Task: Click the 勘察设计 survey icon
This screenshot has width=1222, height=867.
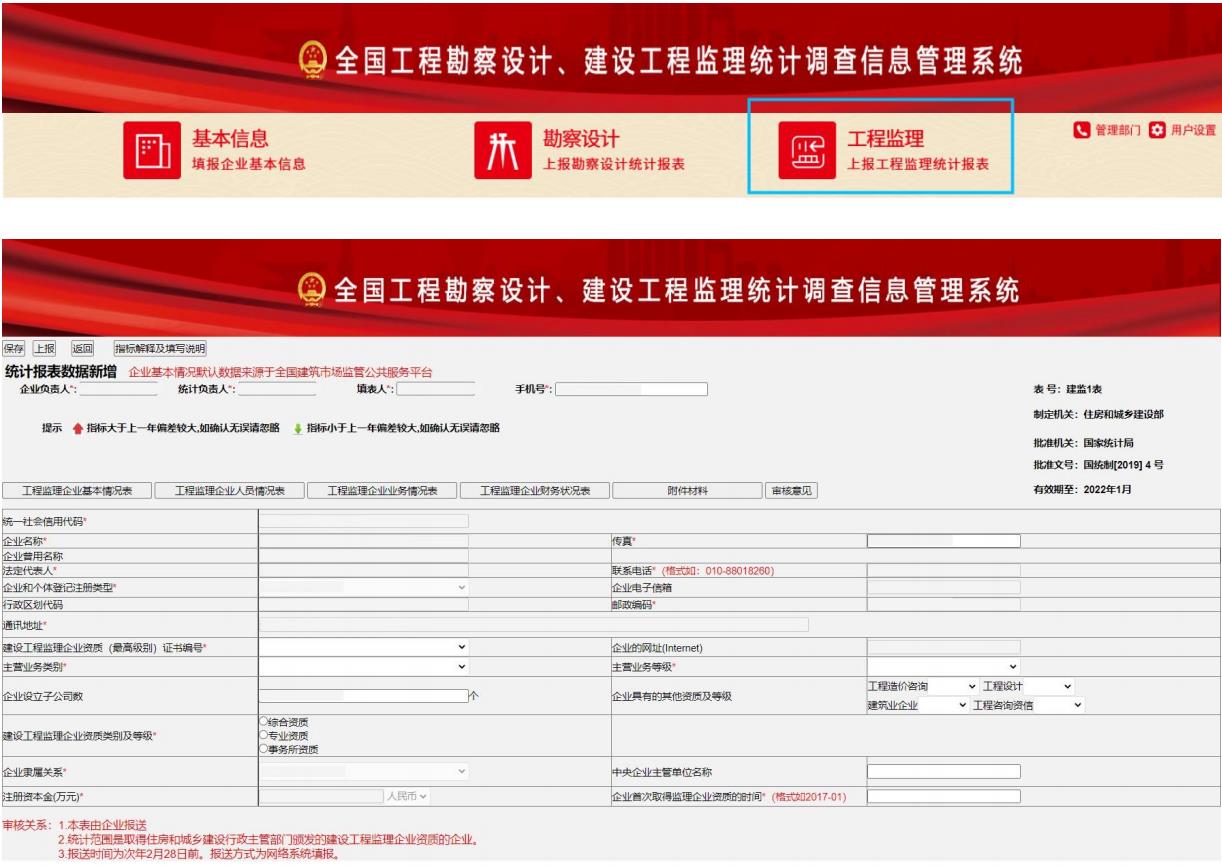Action: point(506,154)
